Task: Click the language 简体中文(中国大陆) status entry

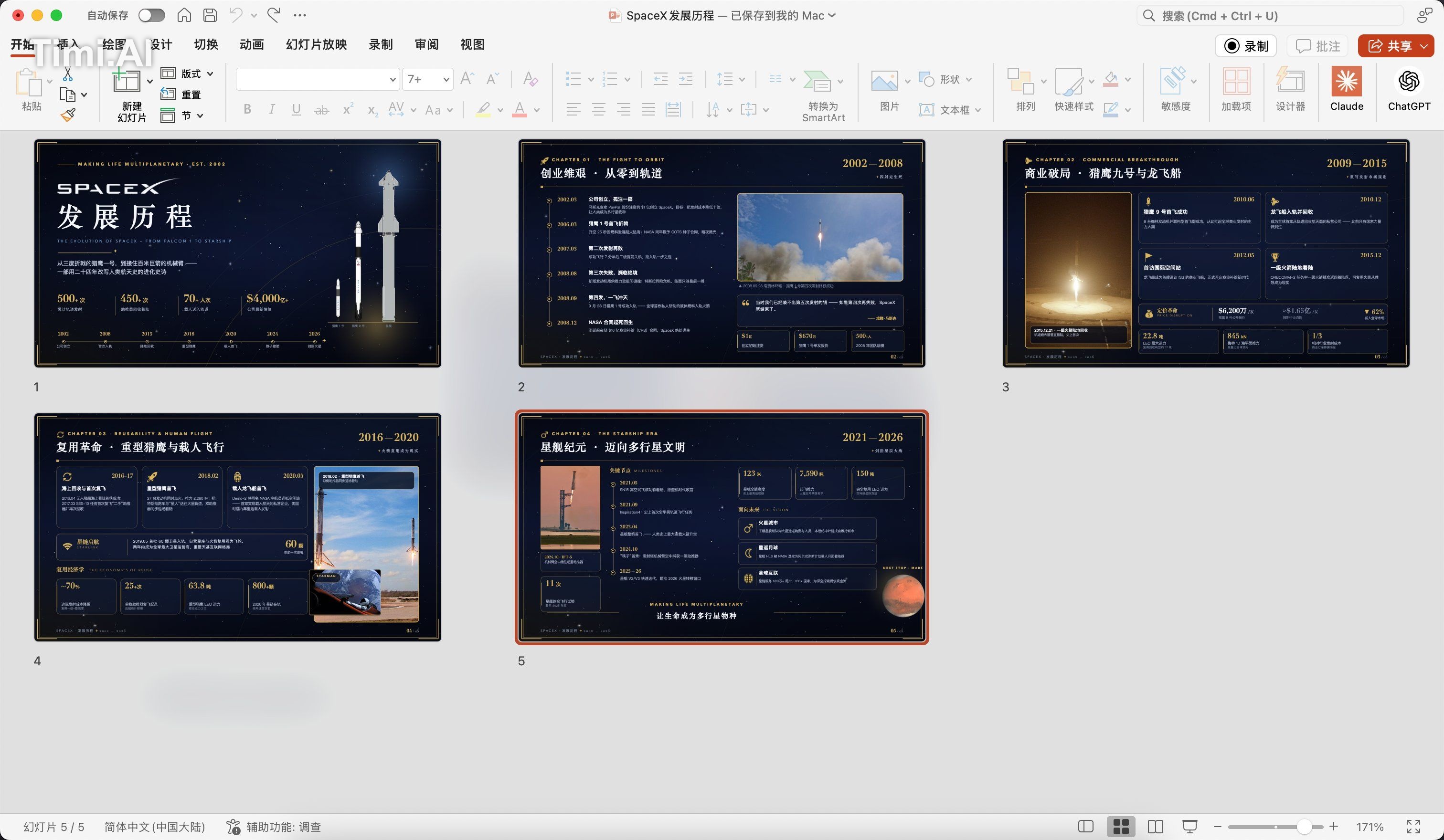Action: point(154,826)
